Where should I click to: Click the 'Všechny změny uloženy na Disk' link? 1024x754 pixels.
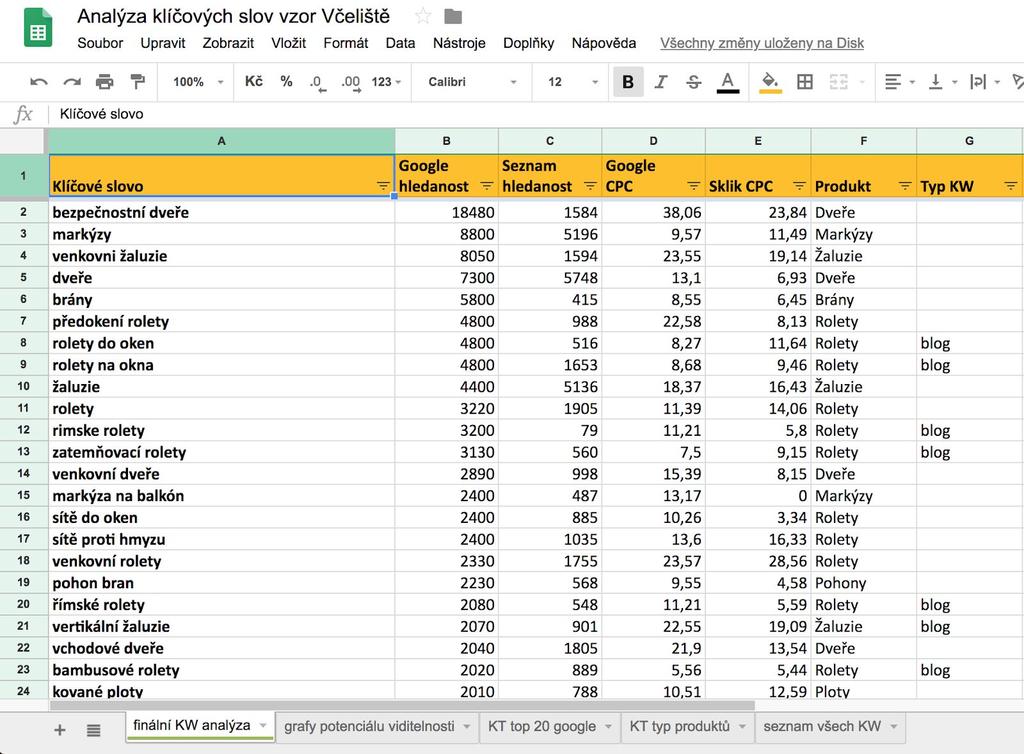(x=761, y=43)
